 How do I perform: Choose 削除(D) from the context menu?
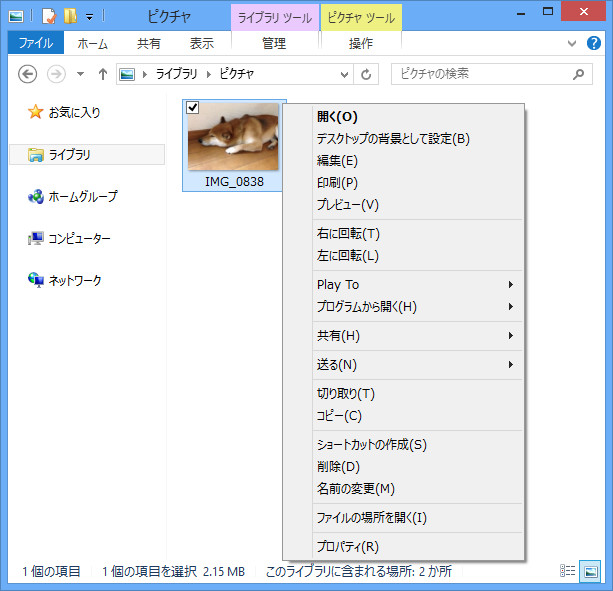click(403, 467)
